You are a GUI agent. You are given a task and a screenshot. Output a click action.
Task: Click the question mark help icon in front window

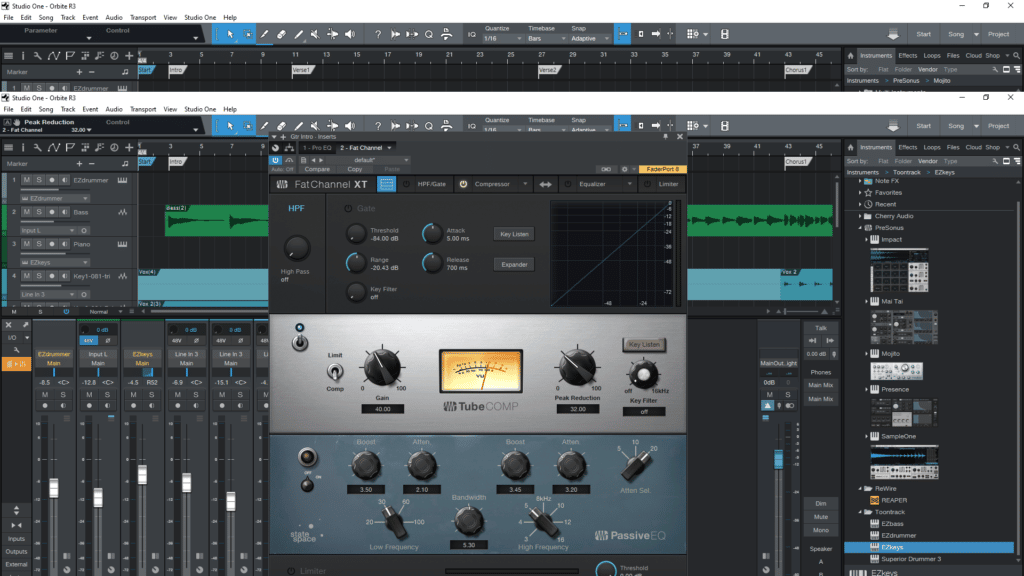coord(378,126)
